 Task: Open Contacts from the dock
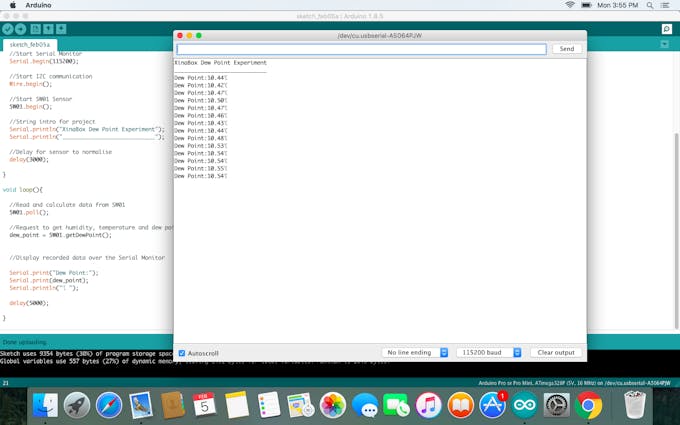173,405
